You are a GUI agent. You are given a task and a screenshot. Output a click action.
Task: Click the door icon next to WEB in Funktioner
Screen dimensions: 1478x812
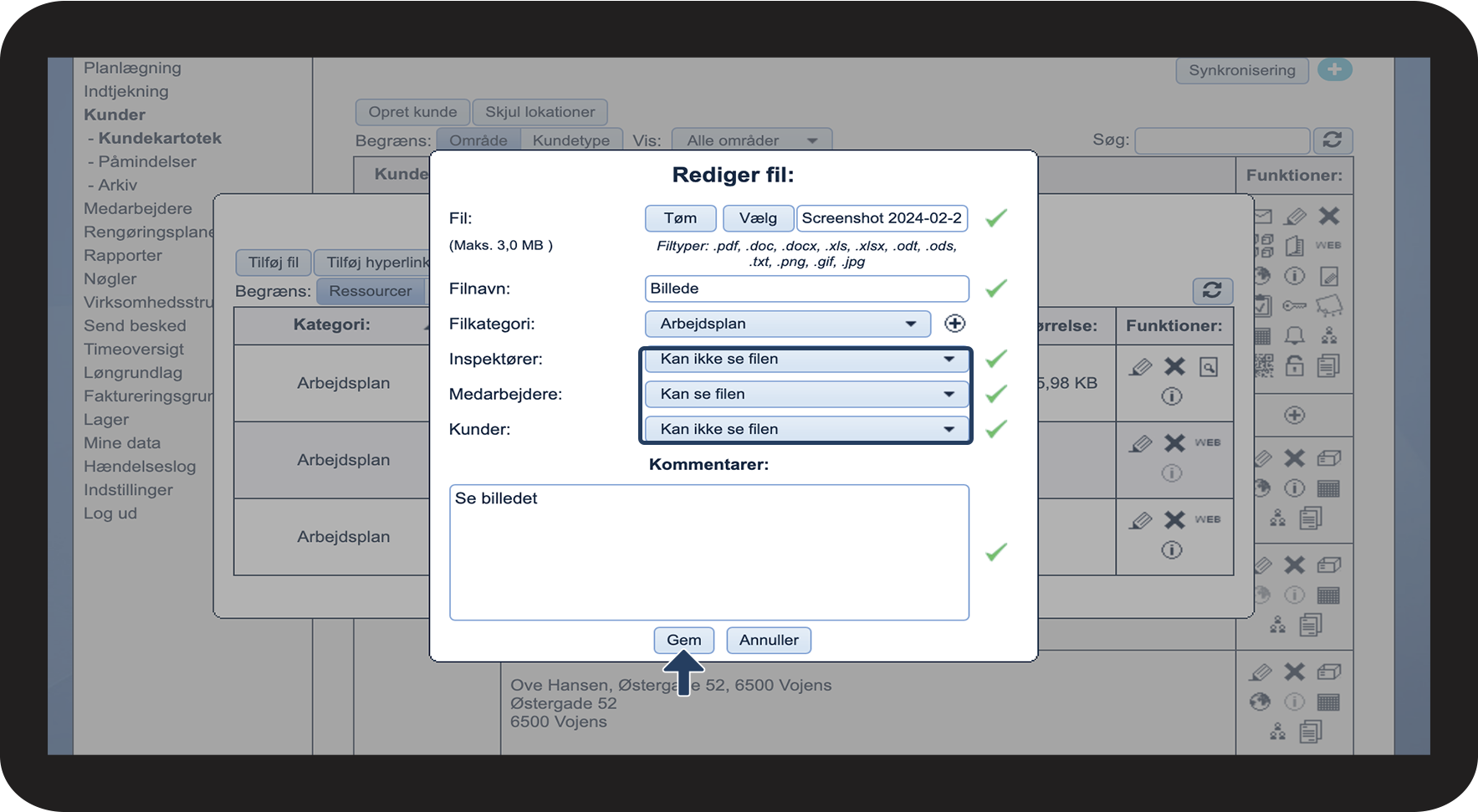[x=1295, y=246]
